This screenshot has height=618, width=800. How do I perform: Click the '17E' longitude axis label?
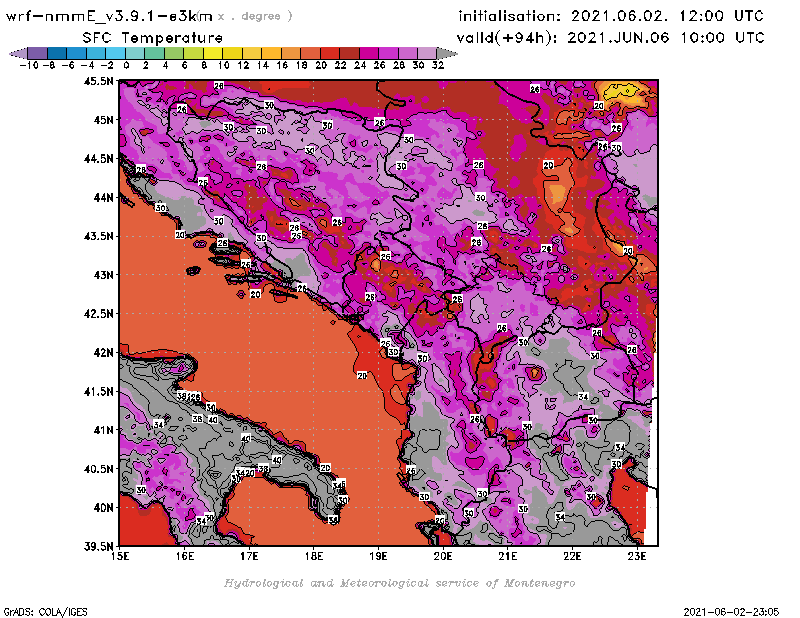pos(249,556)
